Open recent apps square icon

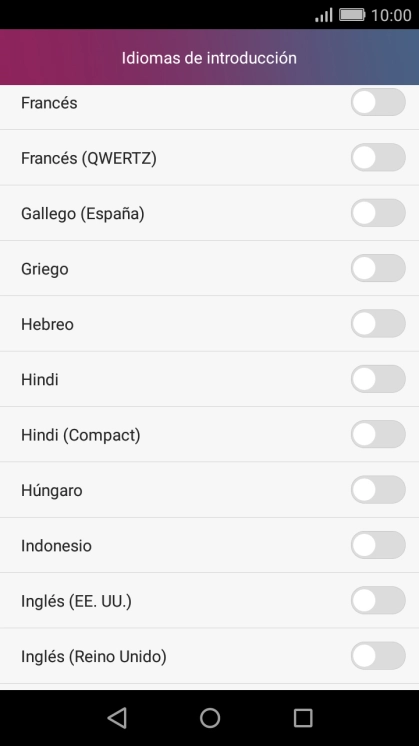tap(302, 717)
